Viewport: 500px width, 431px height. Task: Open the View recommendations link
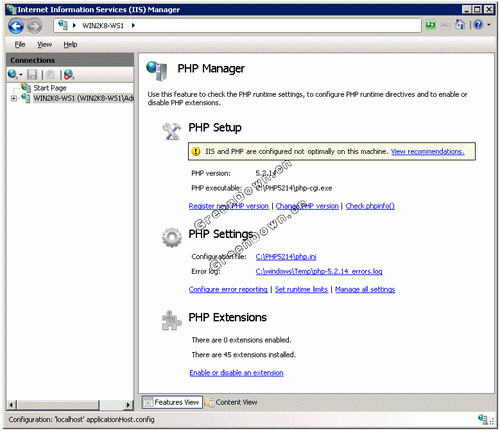point(428,152)
